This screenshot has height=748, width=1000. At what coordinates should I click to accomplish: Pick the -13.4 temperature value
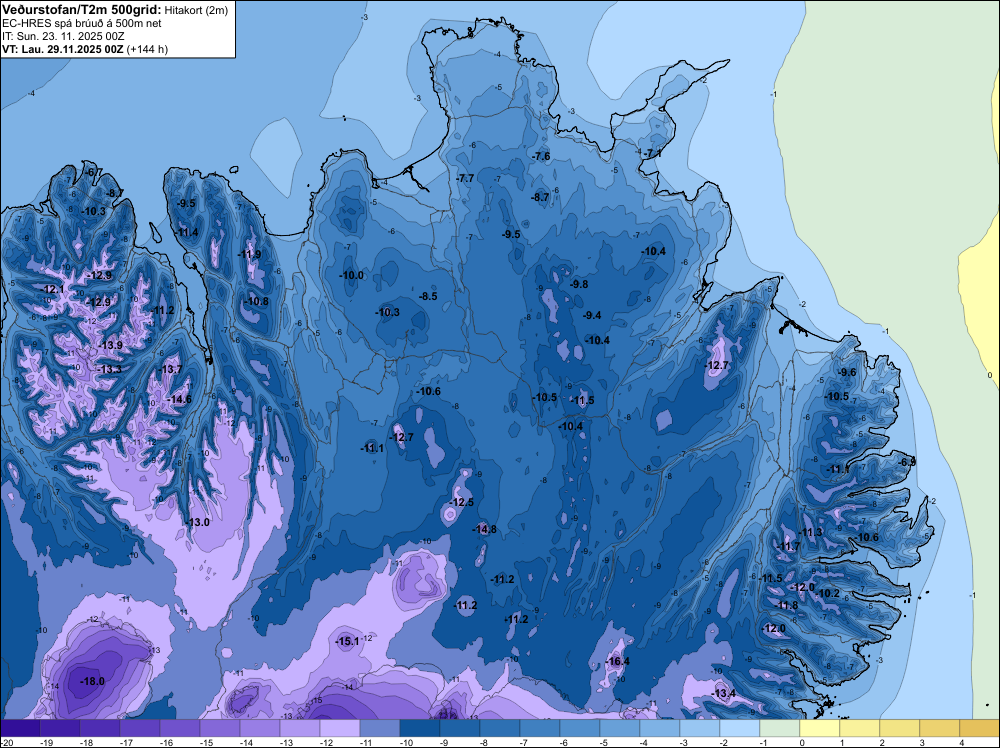pos(723,693)
